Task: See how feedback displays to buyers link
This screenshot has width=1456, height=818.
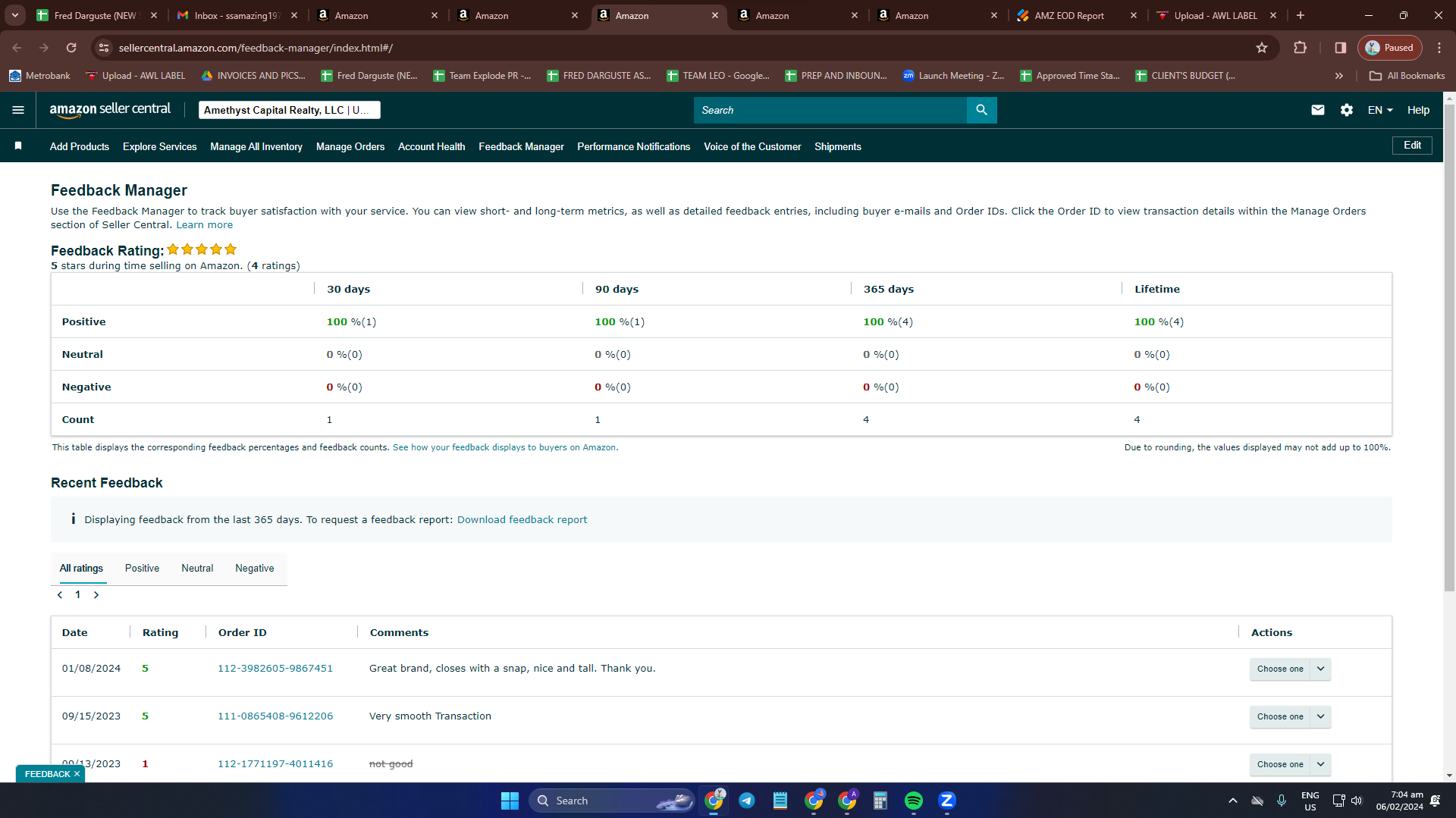Action: 504,448
